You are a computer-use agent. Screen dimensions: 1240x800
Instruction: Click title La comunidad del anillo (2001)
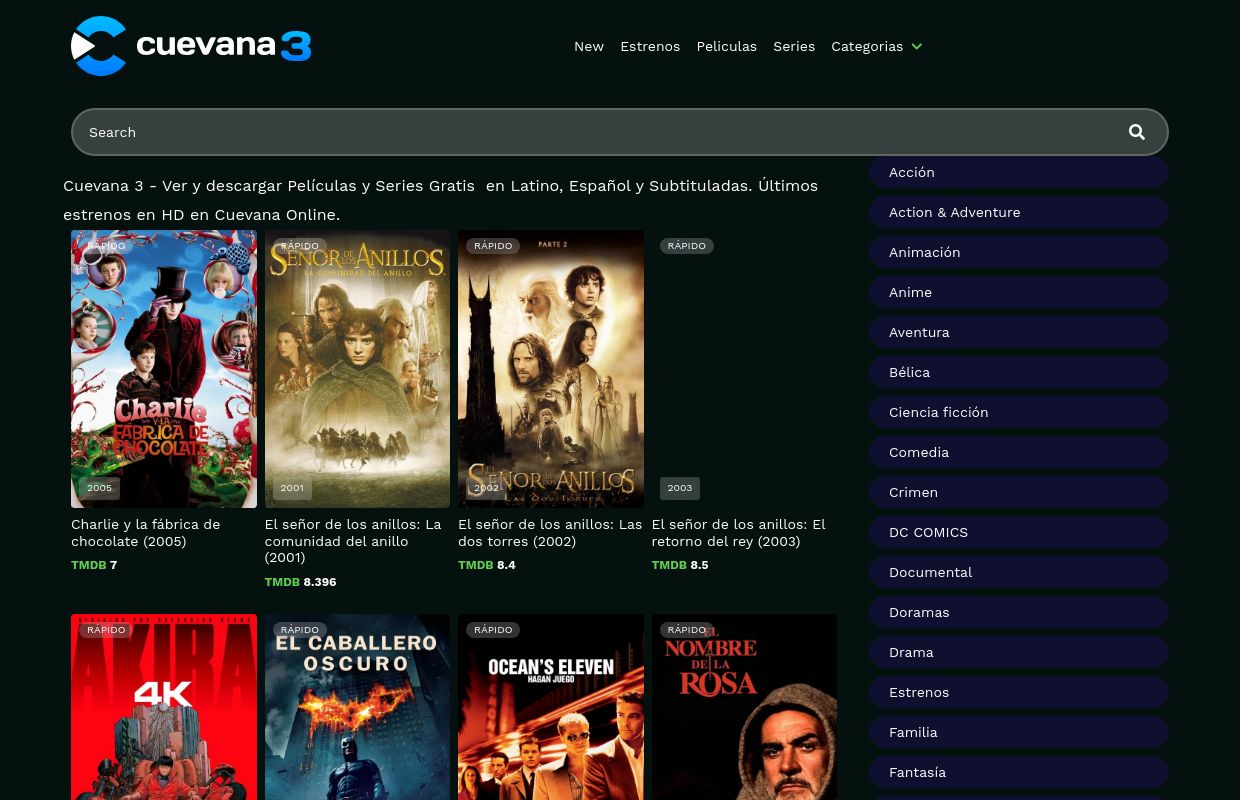click(x=353, y=541)
